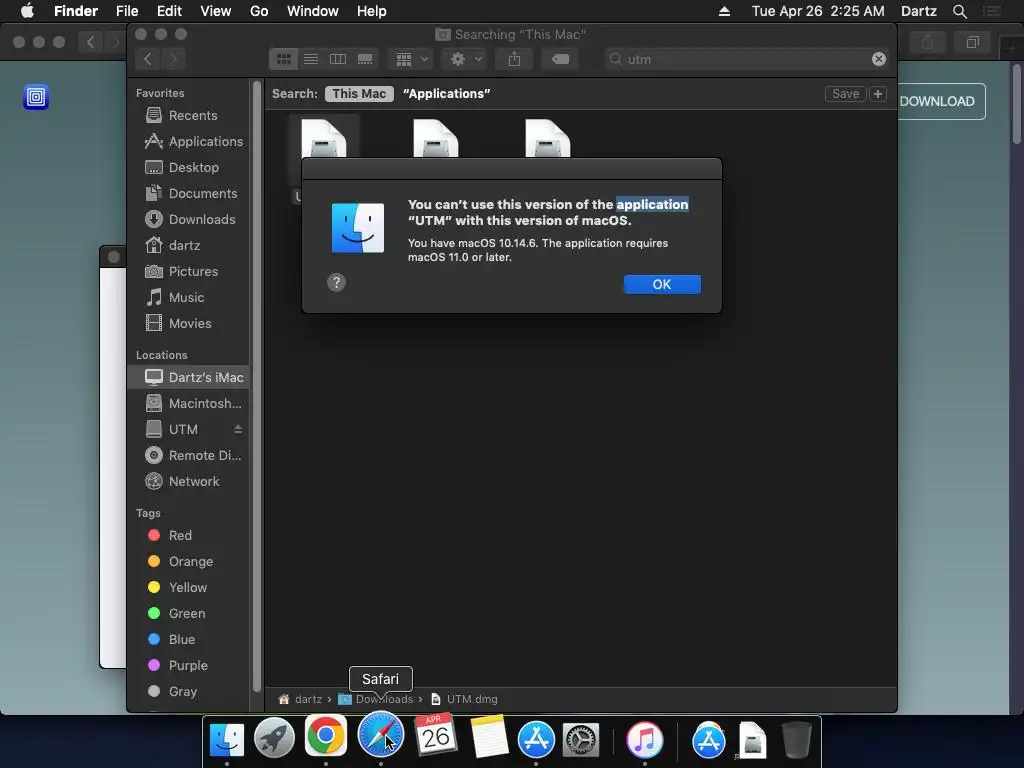The image size is (1024, 768).
Task: Open System Preferences from the Dock
Action: tap(581, 740)
